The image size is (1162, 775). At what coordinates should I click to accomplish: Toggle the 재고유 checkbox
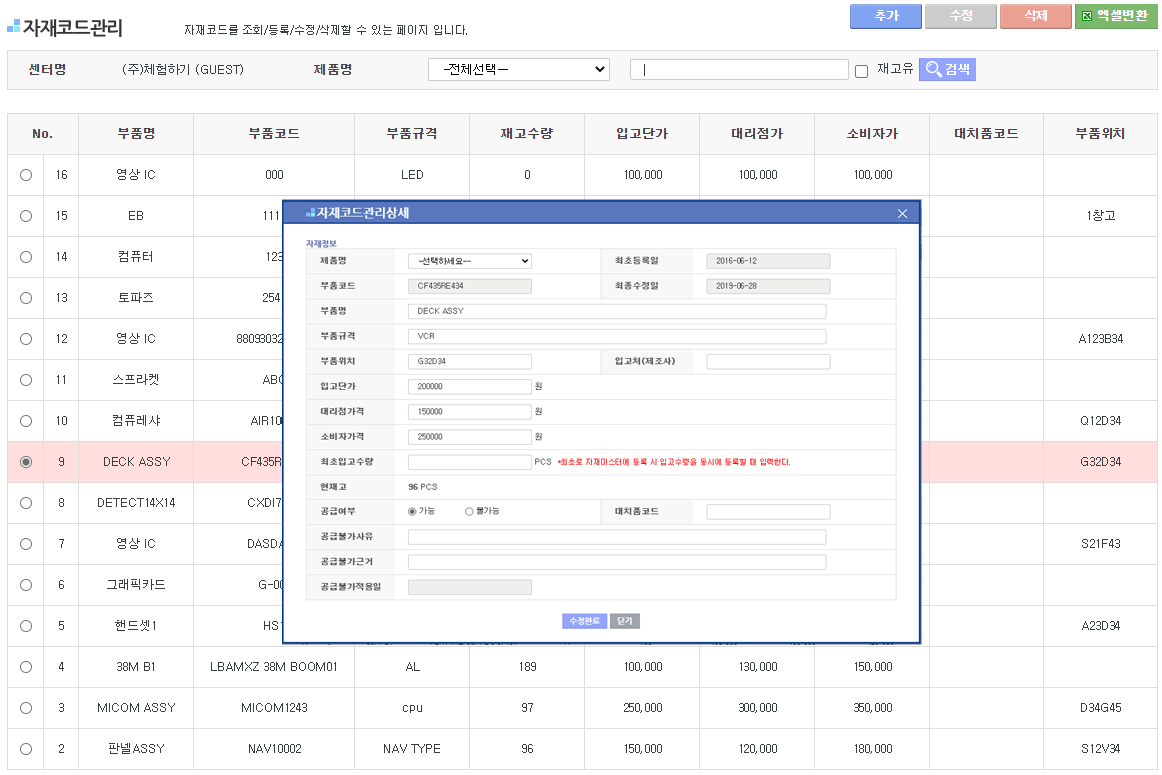point(861,71)
